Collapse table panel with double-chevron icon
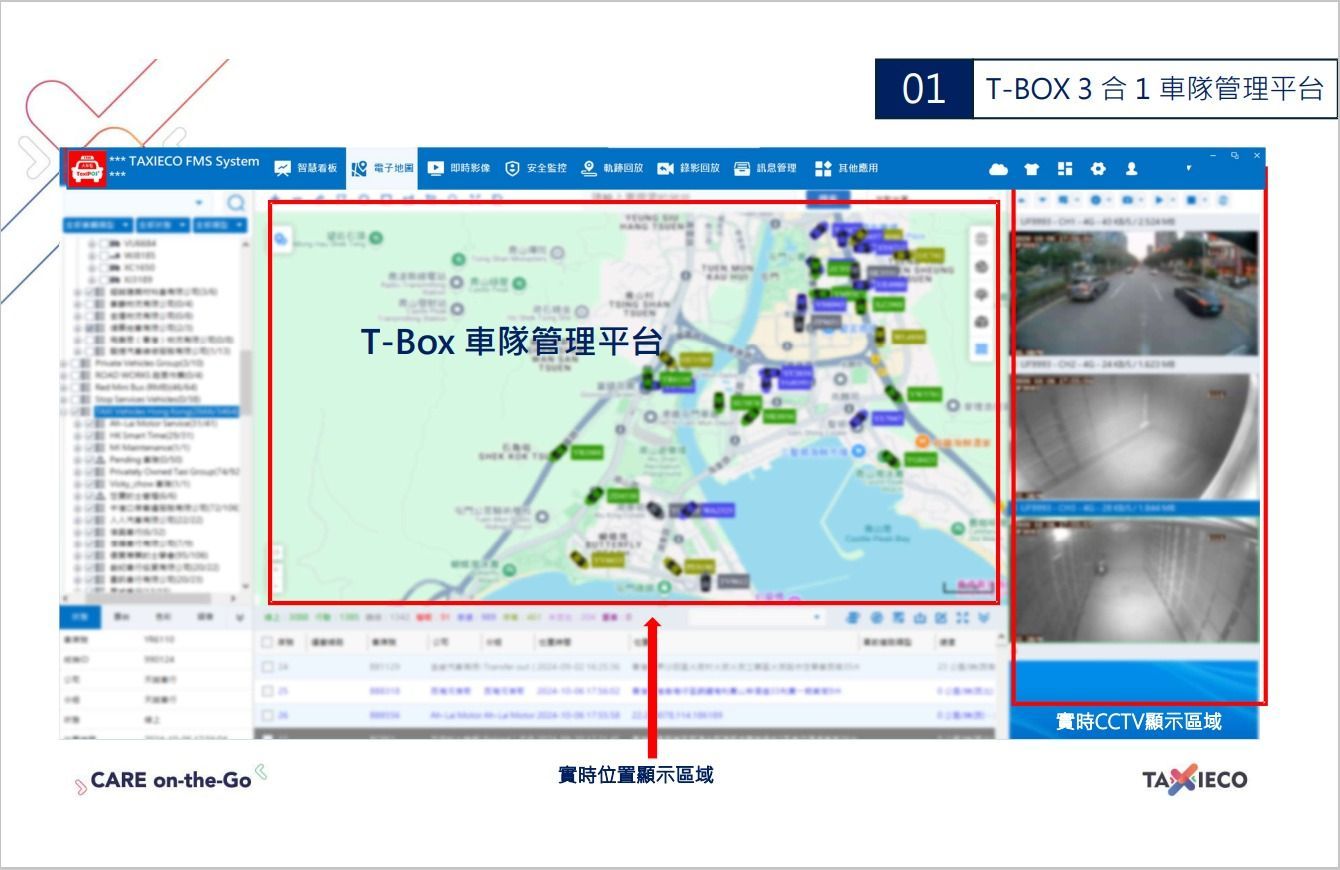 point(985,619)
